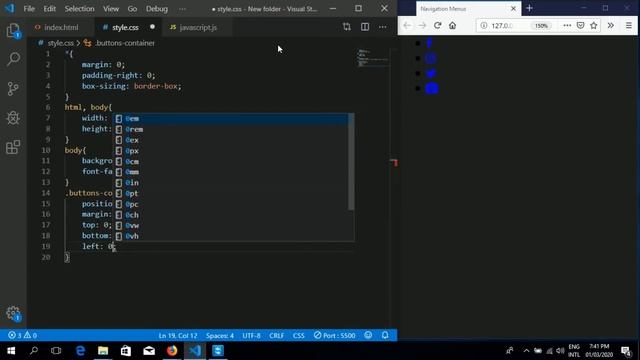Open the editor More Actions menu
This screenshot has width=640, height=360.
coord(382,27)
